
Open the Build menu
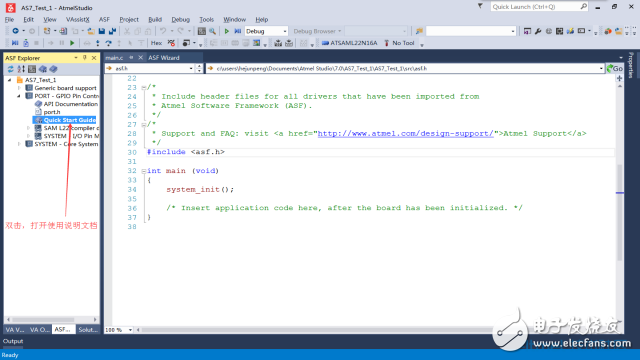coord(155,19)
